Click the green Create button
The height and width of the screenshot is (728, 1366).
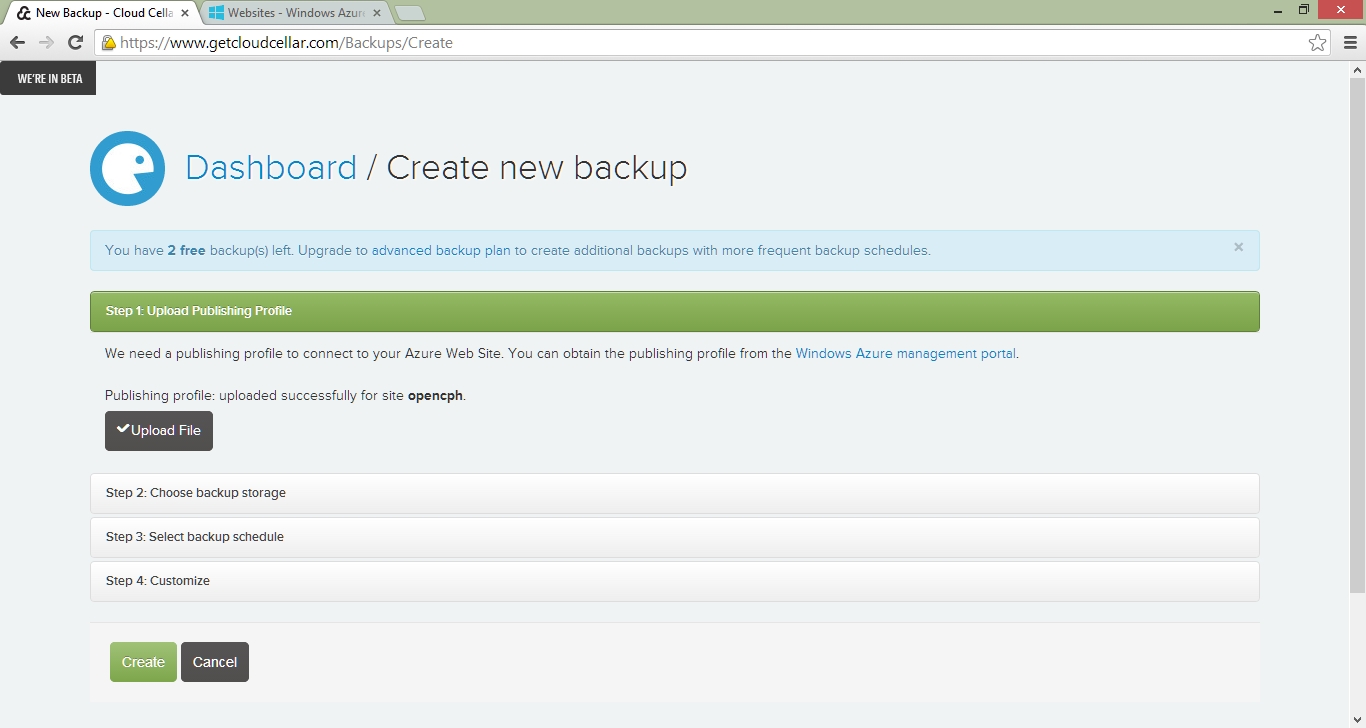(143, 662)
